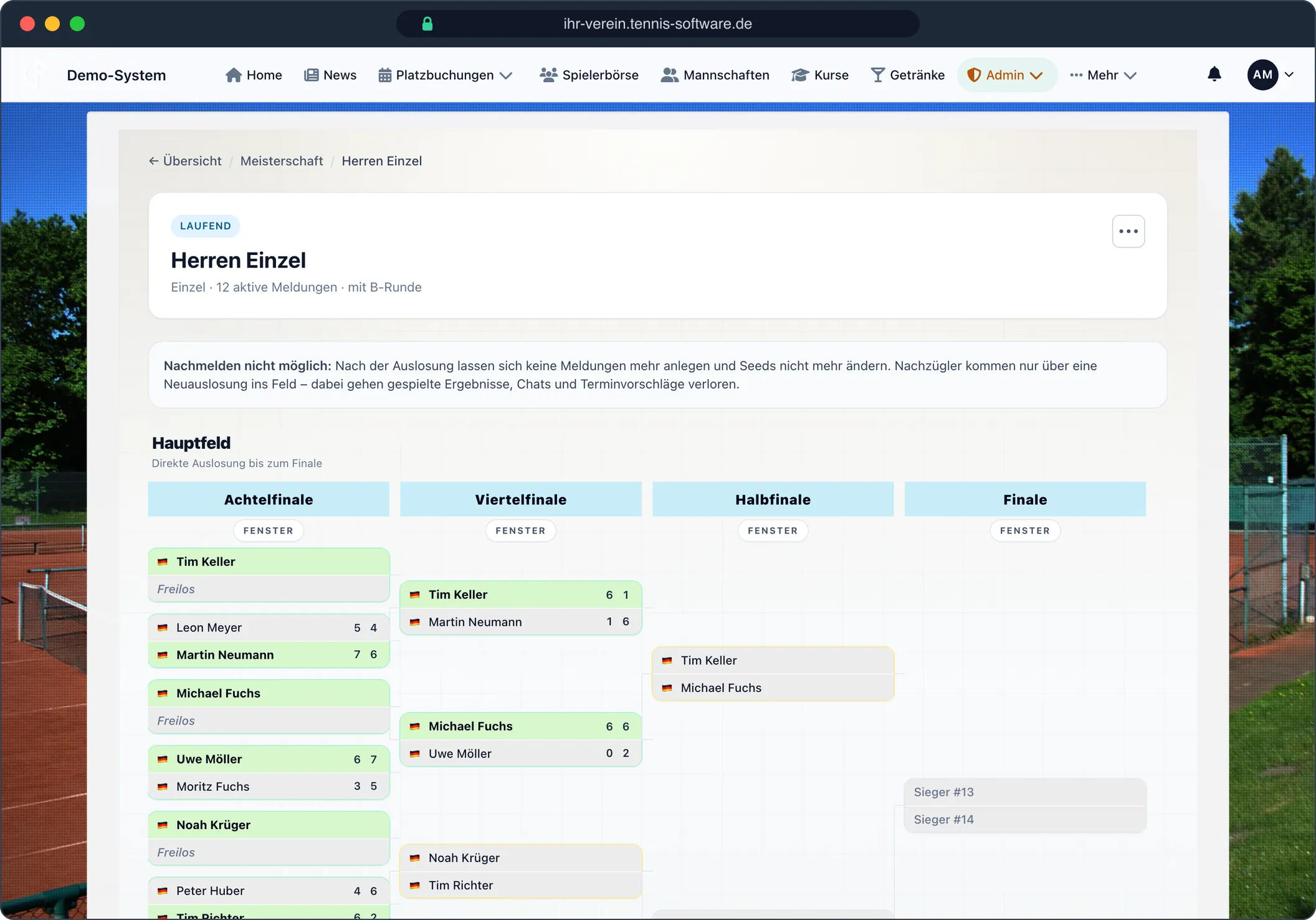Open Michael Fuchs vs Uwe Möller quarterfinal

521,739
